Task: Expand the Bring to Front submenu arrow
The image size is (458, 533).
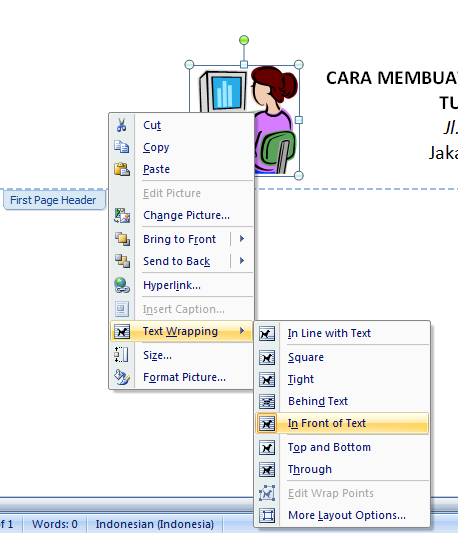Action: click(242, 239)
